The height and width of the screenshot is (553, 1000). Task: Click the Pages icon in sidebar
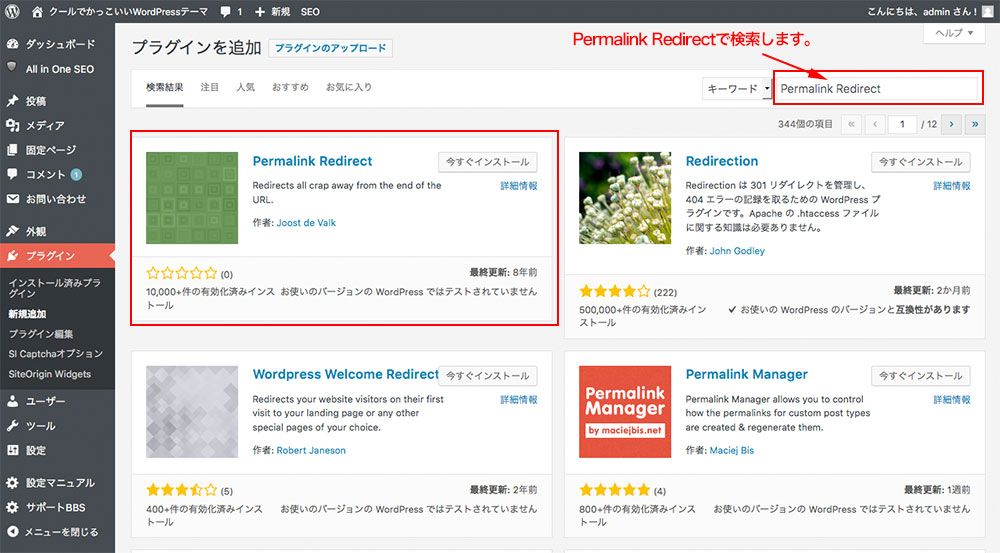pyautogui.click(x=13, y=150)
